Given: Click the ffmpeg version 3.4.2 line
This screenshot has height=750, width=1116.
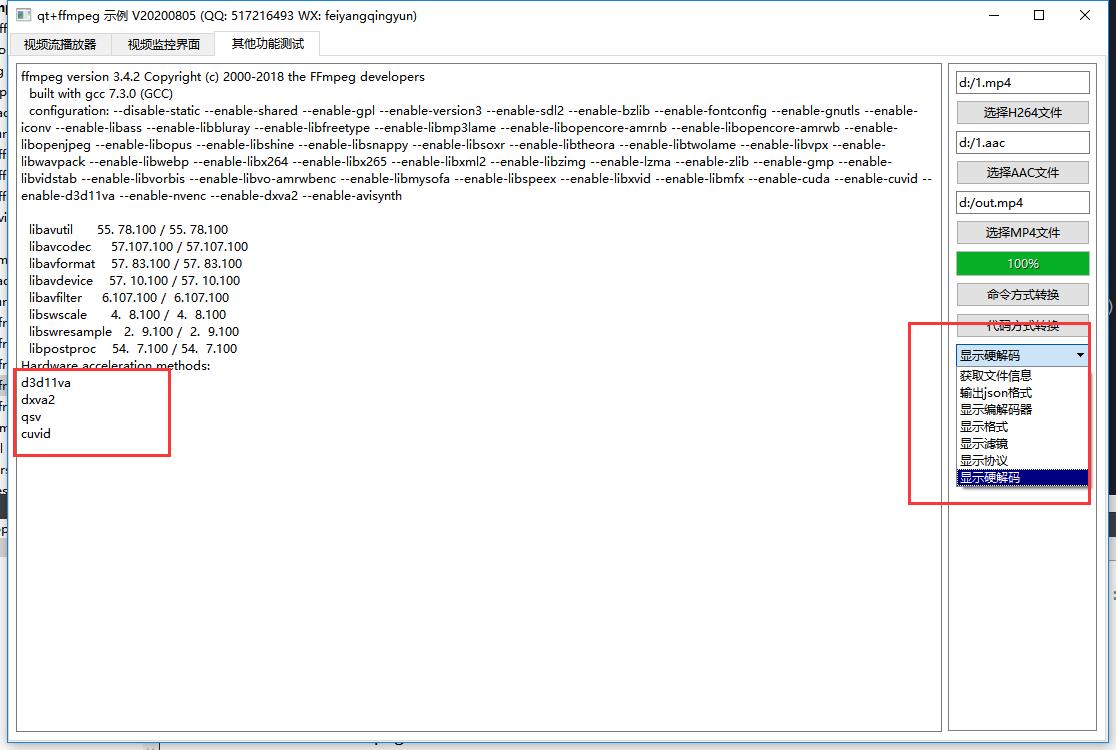Looking at the screenshot, I should tap(223, 77).
